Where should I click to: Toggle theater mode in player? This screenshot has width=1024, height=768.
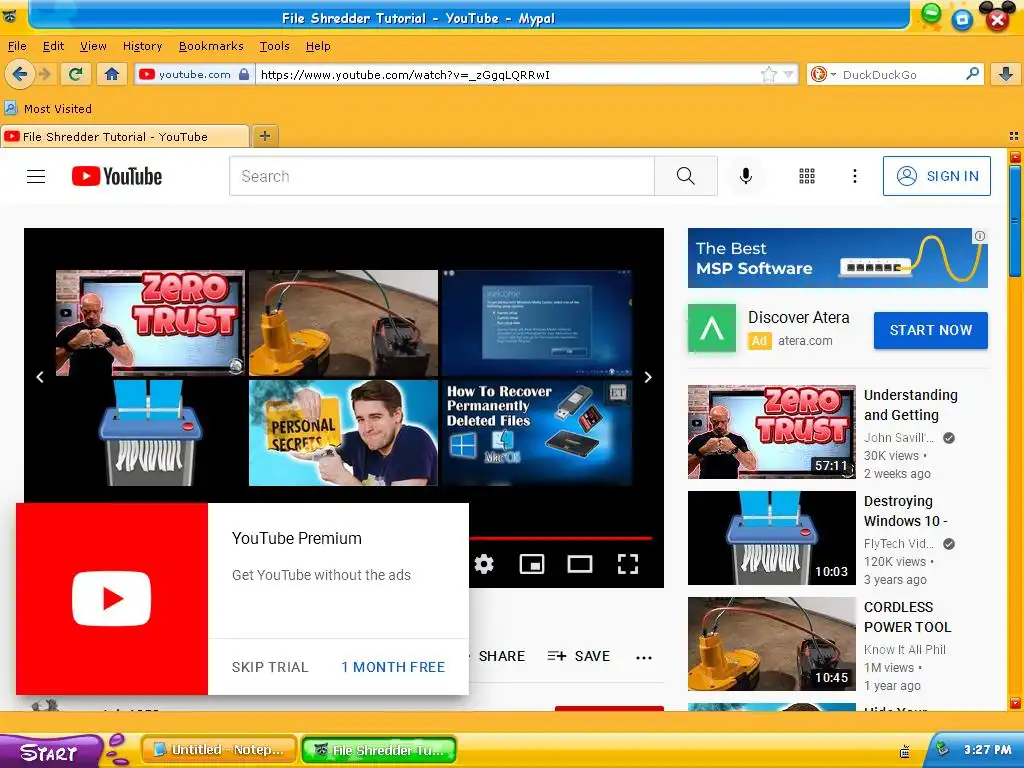580,564
